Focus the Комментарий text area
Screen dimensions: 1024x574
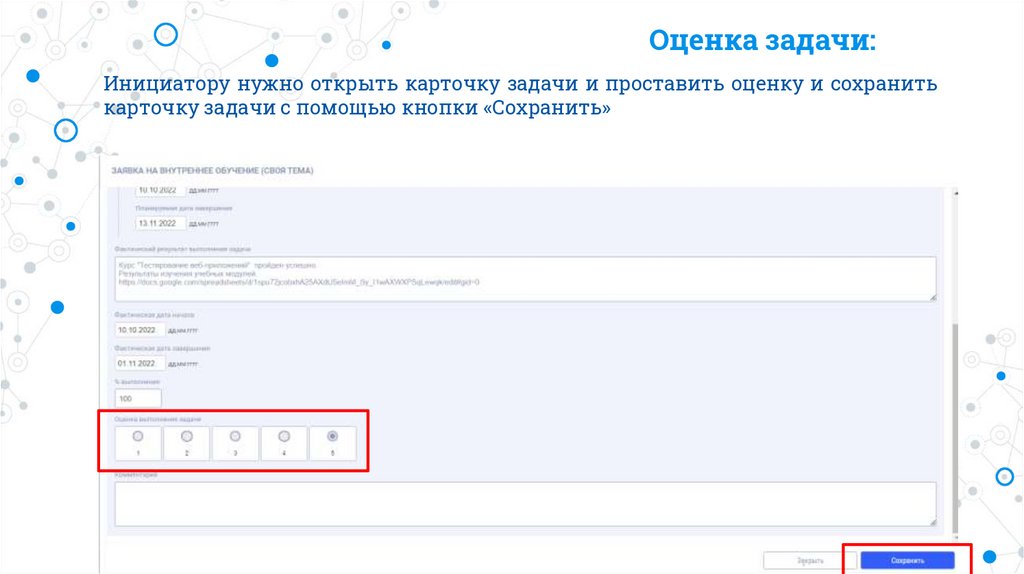coord(525,504)
